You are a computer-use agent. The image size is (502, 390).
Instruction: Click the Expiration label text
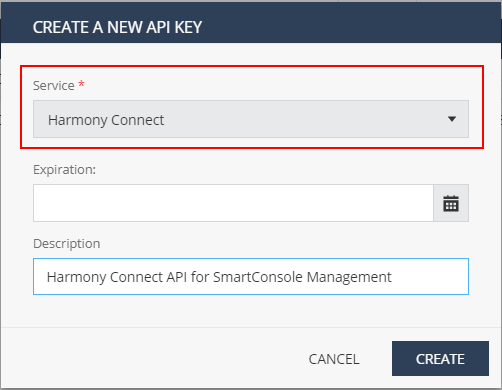(x=64, y=170)
